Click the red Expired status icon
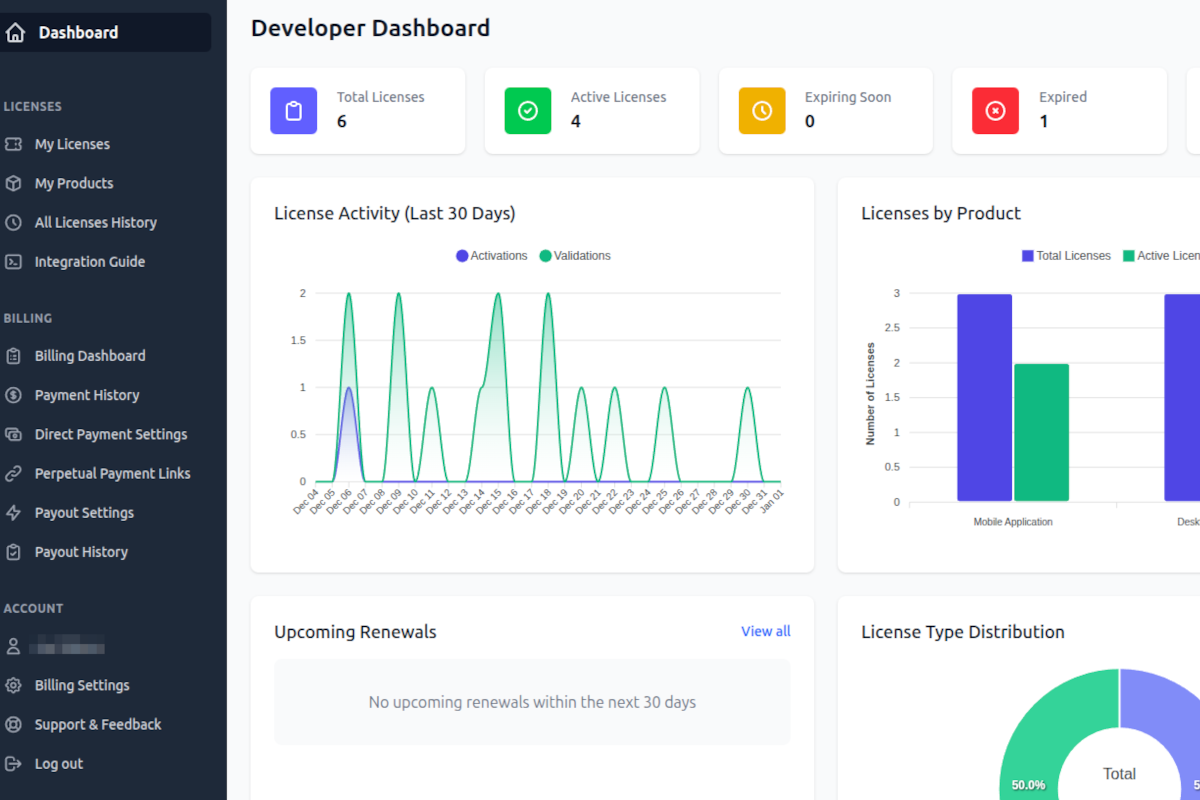1200x800 pixels. pos(995,110)
